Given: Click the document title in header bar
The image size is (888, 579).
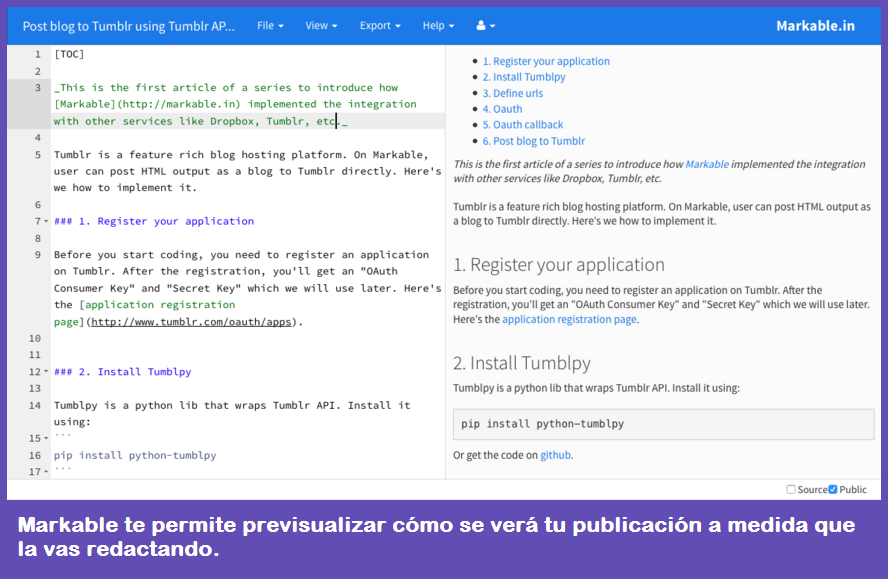Looking at the screenshot, I should (x=129, y=26).
